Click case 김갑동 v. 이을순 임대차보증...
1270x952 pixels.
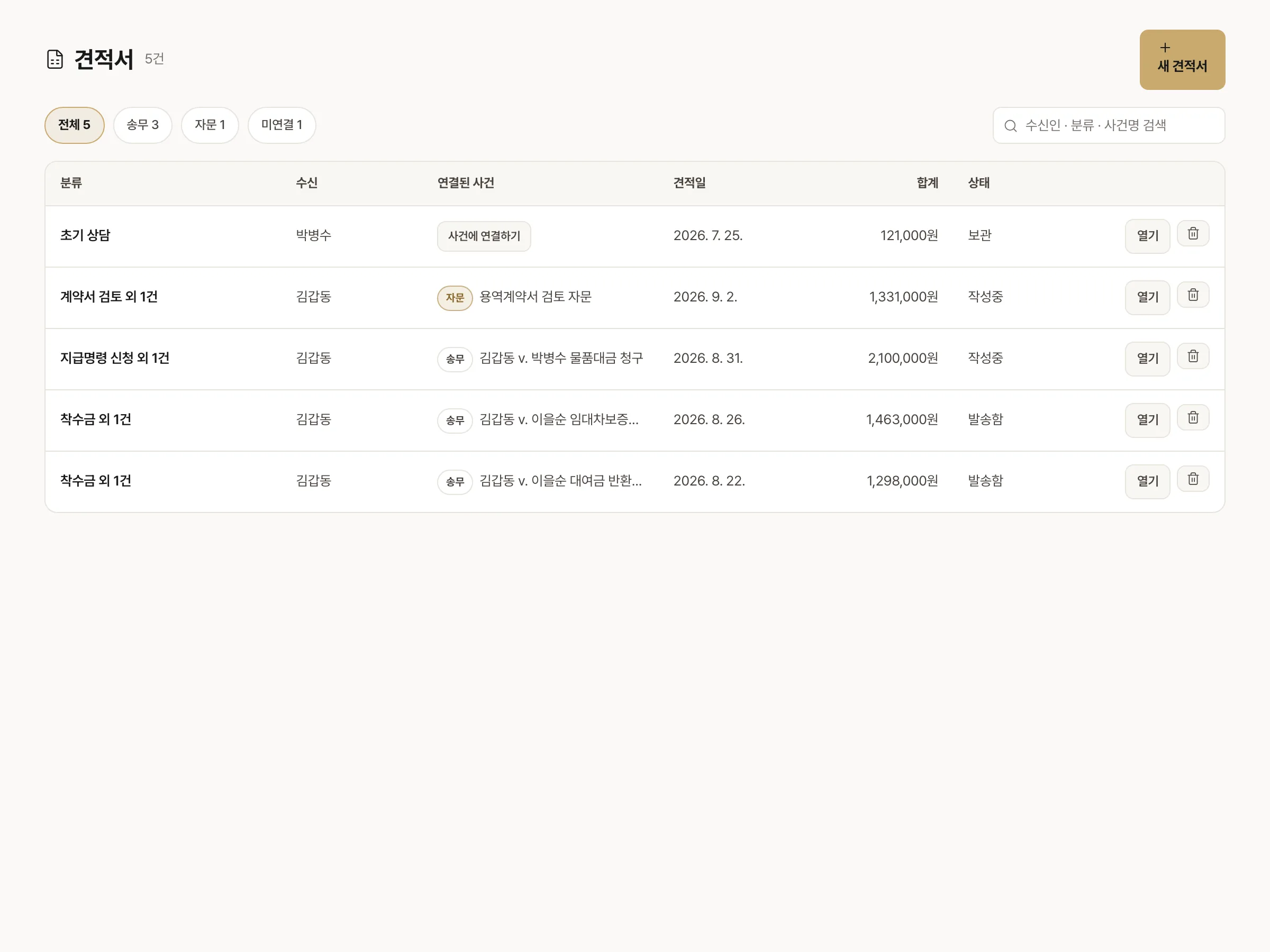(x=559, y=419)
